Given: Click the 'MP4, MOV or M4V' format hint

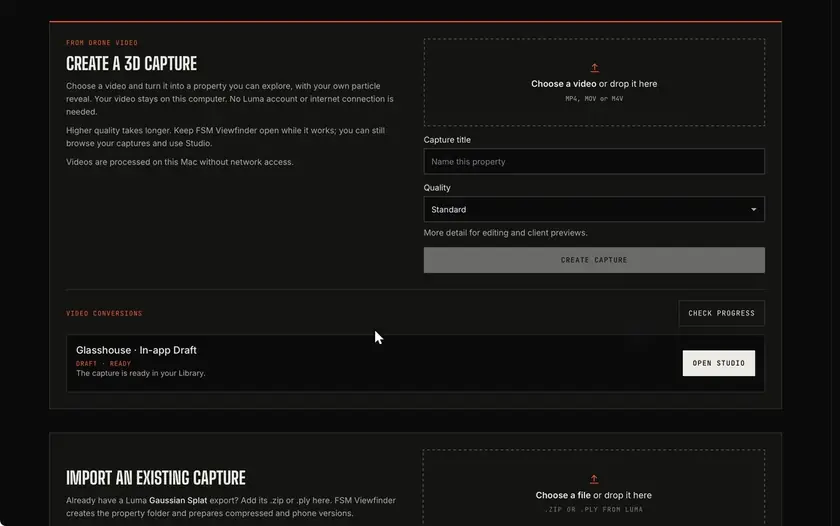Looking at the screenshot, I should 594,99.
